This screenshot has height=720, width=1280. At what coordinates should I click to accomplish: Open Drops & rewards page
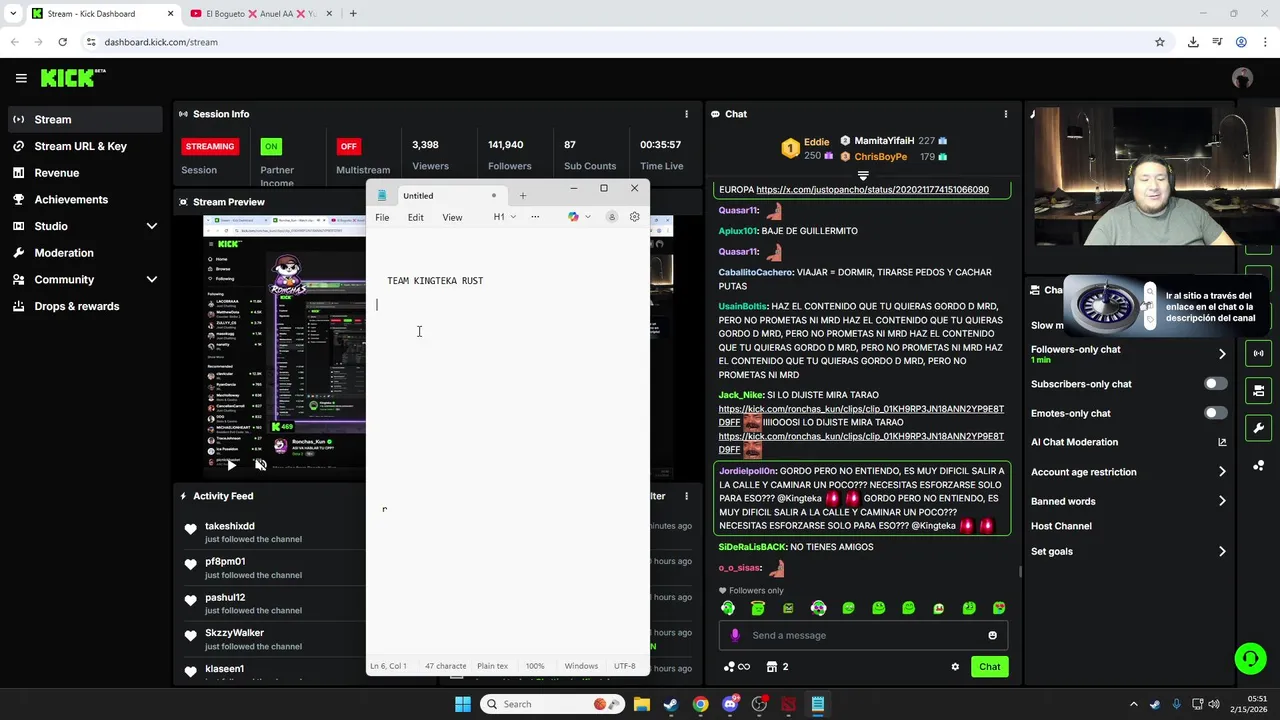pos(77,306)
